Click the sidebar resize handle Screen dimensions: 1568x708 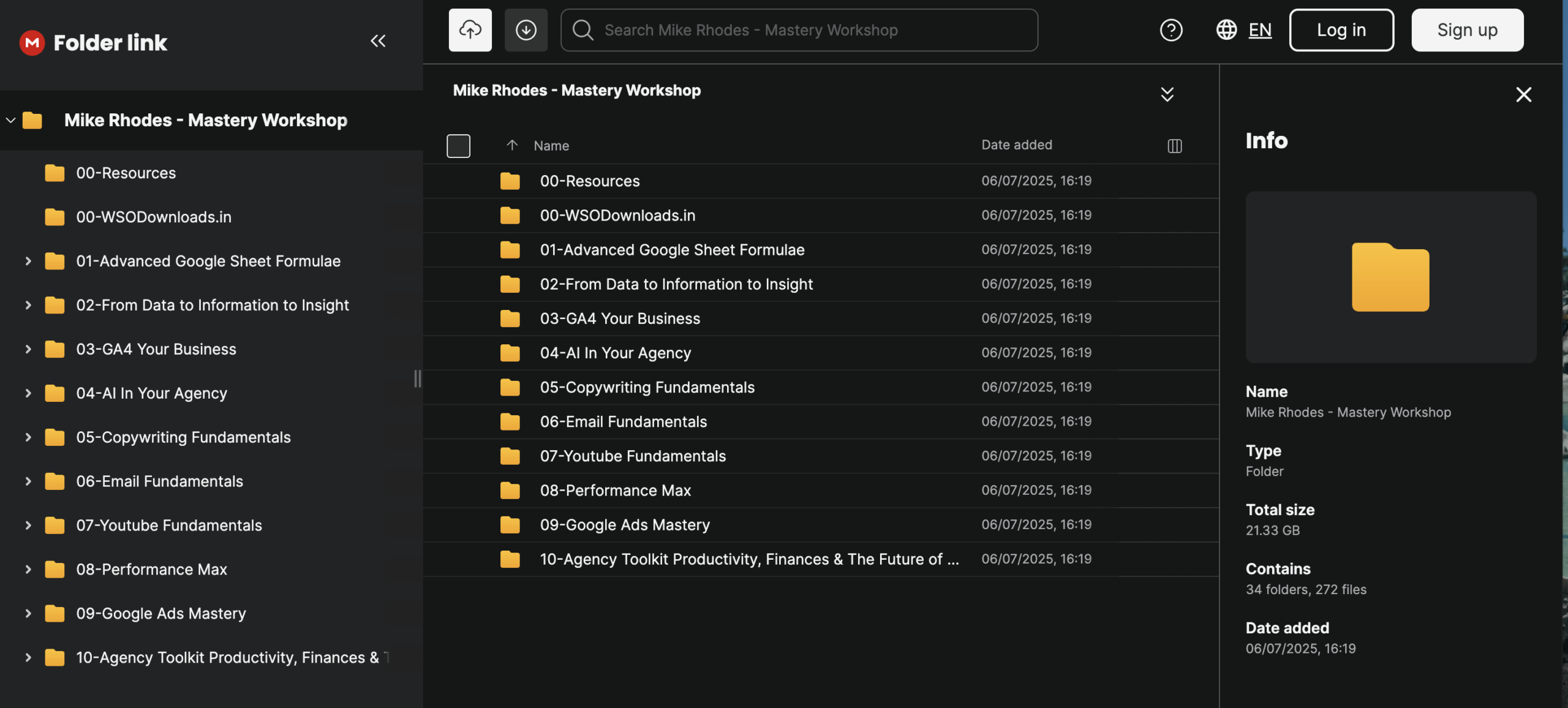tap(418, 378)
